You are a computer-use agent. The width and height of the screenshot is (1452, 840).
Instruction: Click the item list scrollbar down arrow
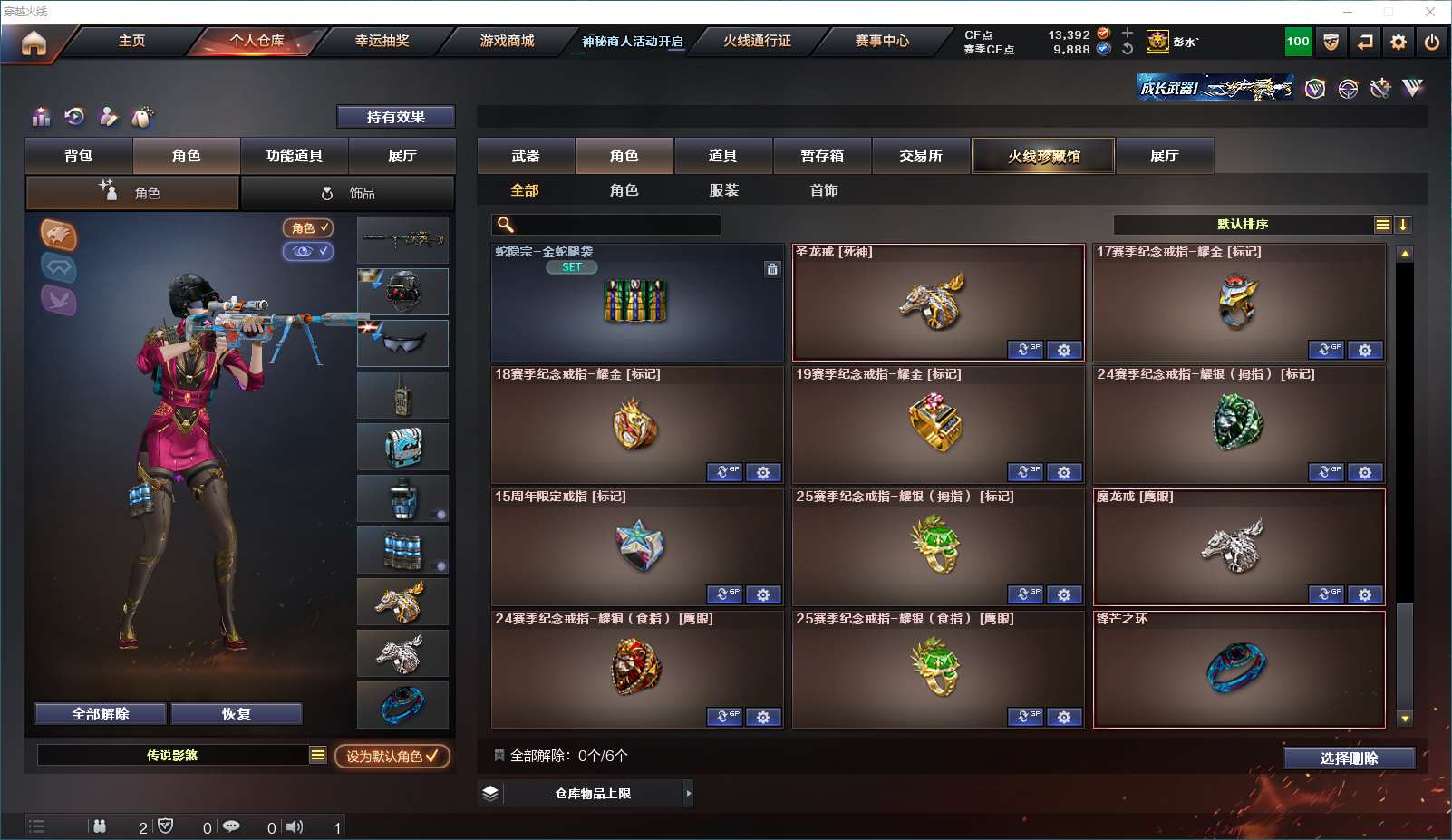[1405, 719]
